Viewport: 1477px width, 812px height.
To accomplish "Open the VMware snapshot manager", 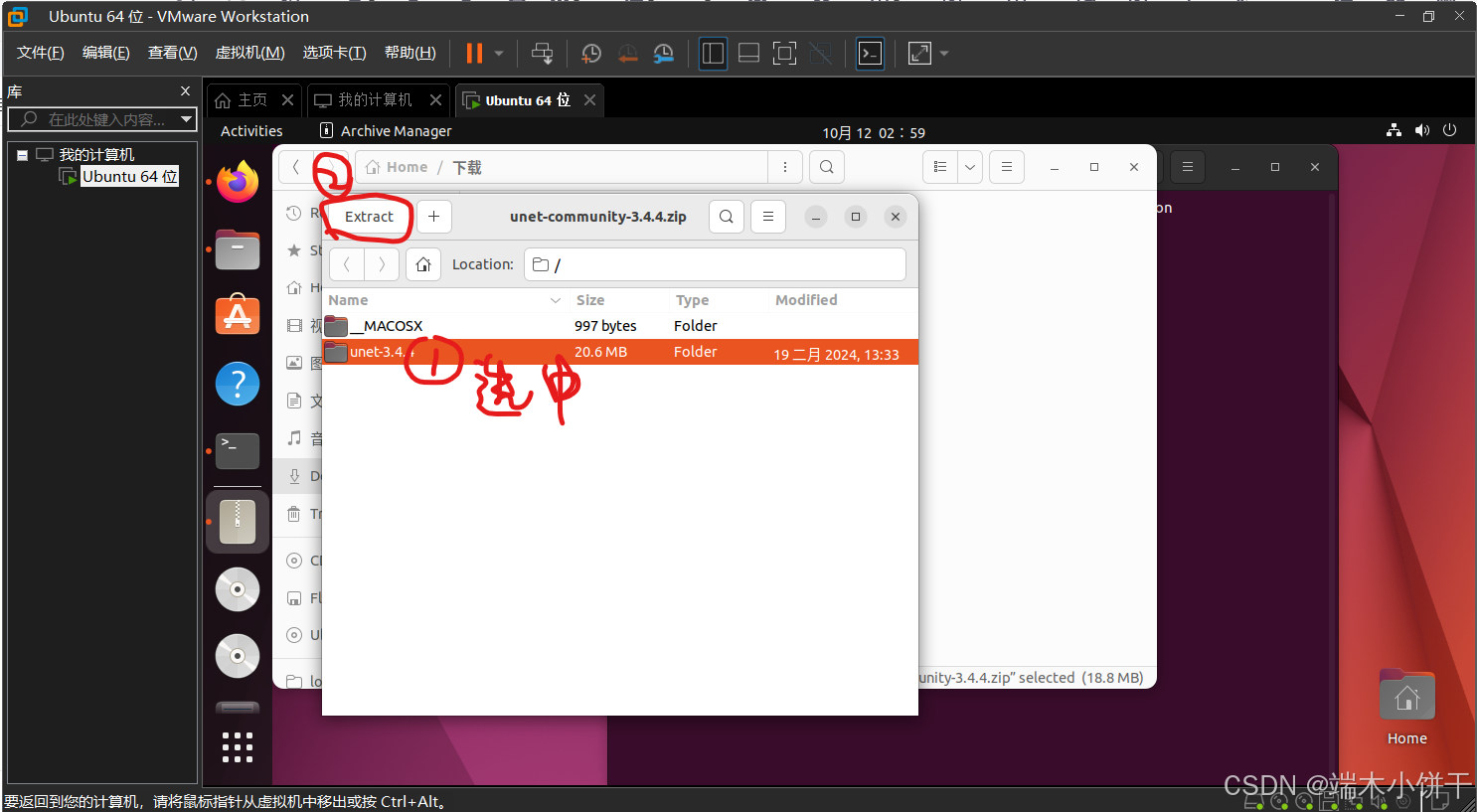I will (664, 53).
